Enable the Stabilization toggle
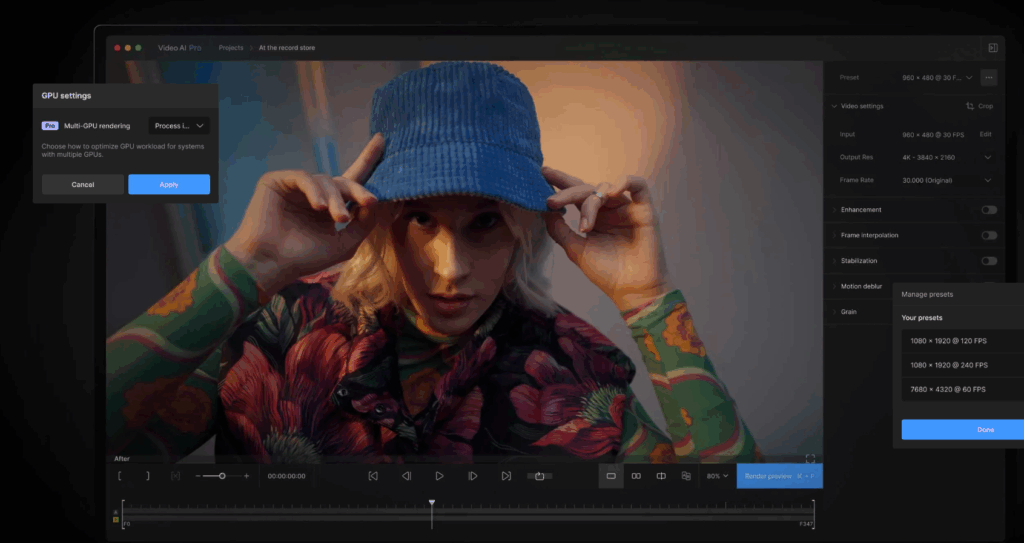 point(989,261)
